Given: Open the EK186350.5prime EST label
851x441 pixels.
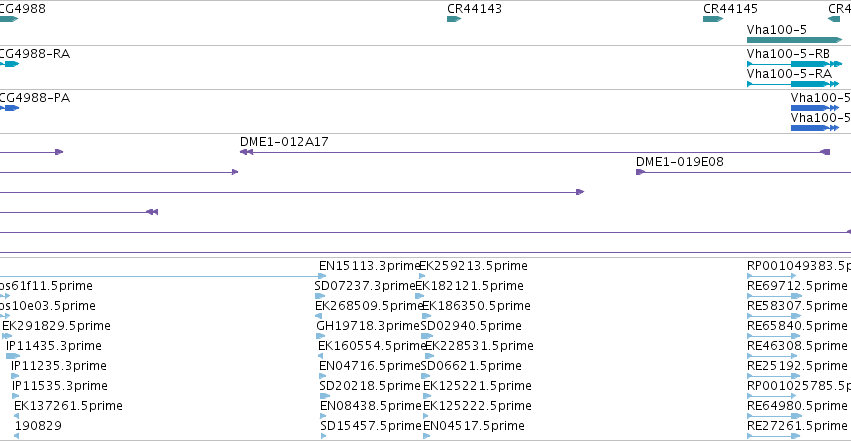Looking at the screenshot, I should (476, 306).
